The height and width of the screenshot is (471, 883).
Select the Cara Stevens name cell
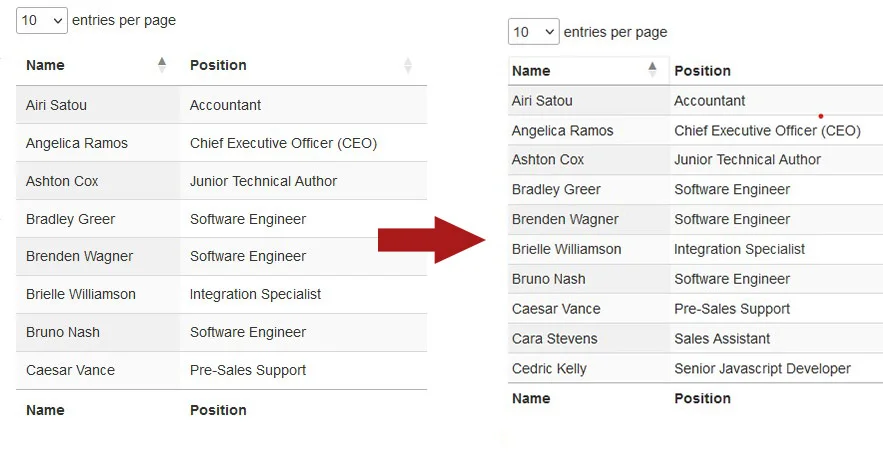click(554, 339)
